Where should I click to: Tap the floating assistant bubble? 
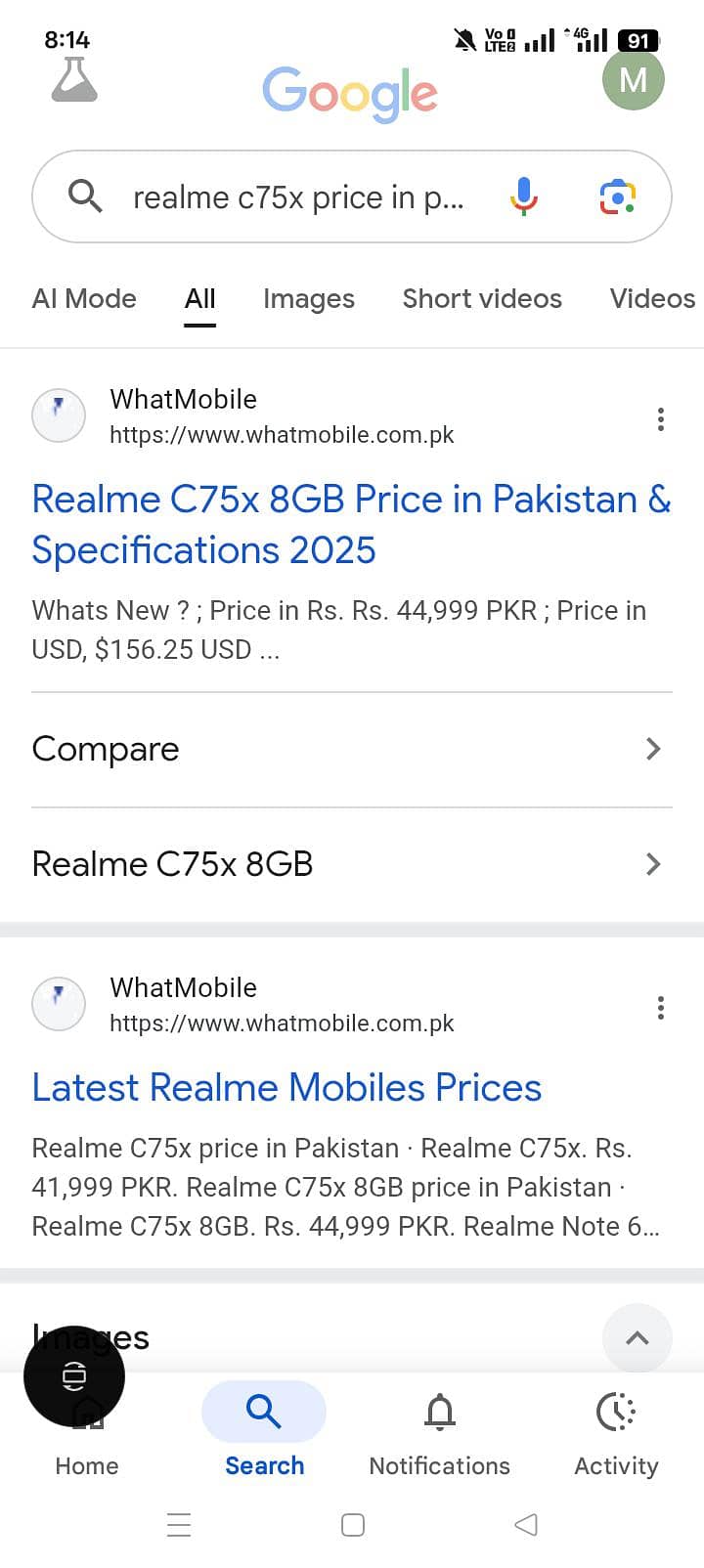point(73,1375)
